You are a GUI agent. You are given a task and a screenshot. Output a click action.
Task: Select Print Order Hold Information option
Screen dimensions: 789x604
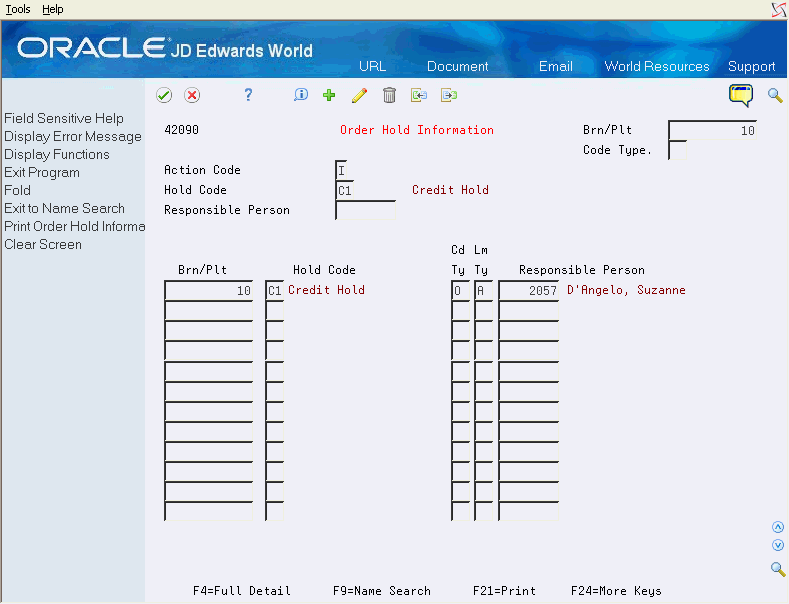point(74,226)
